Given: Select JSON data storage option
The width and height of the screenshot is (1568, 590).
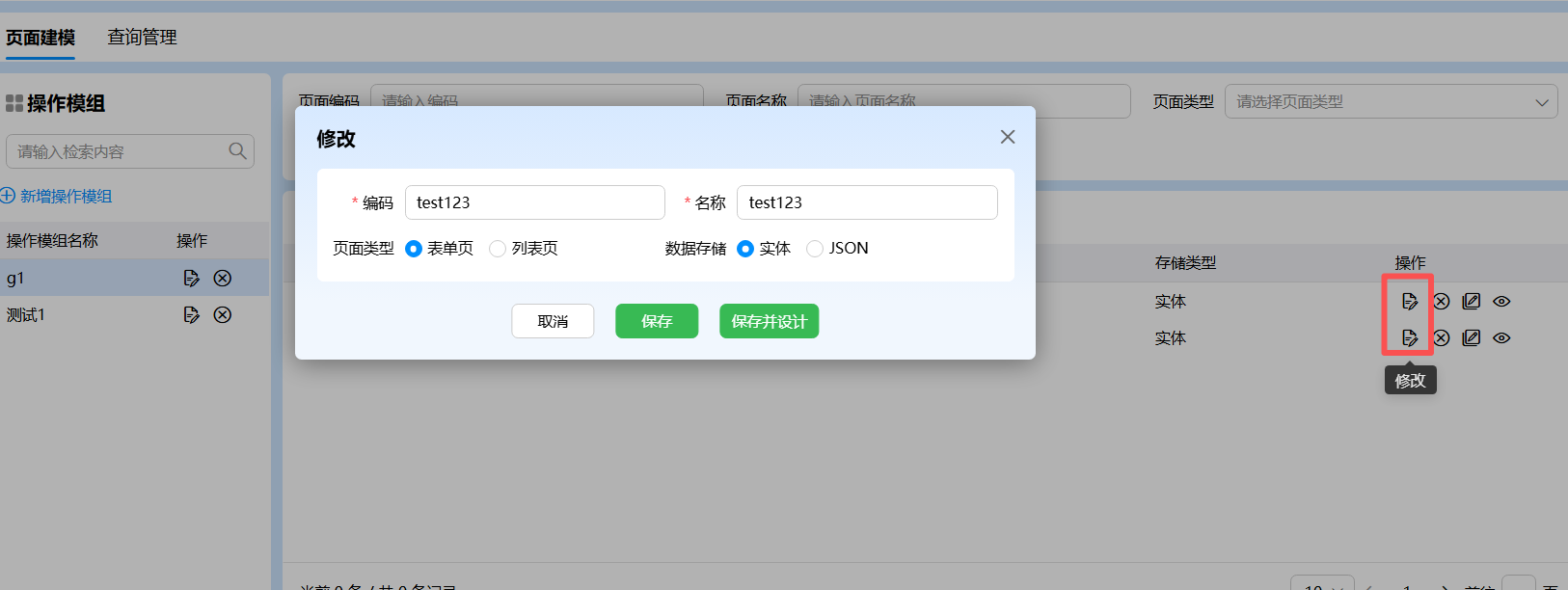Looking at the screenshot, I should [x=815, y=249].
